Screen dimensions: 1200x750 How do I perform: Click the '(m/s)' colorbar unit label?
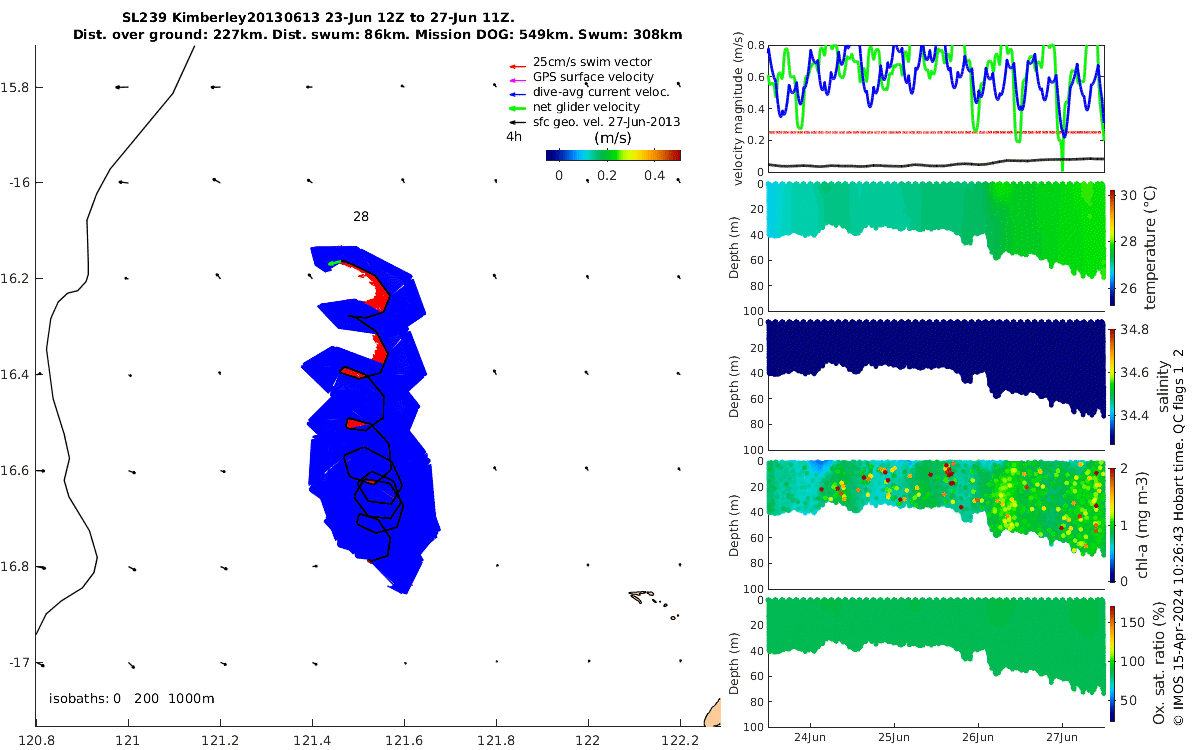612,138
